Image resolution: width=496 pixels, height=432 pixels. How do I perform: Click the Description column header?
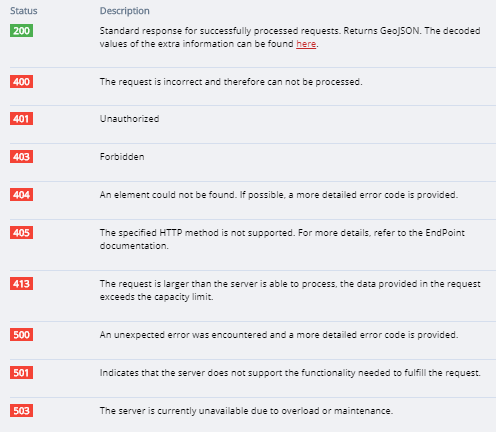(125, 11)
